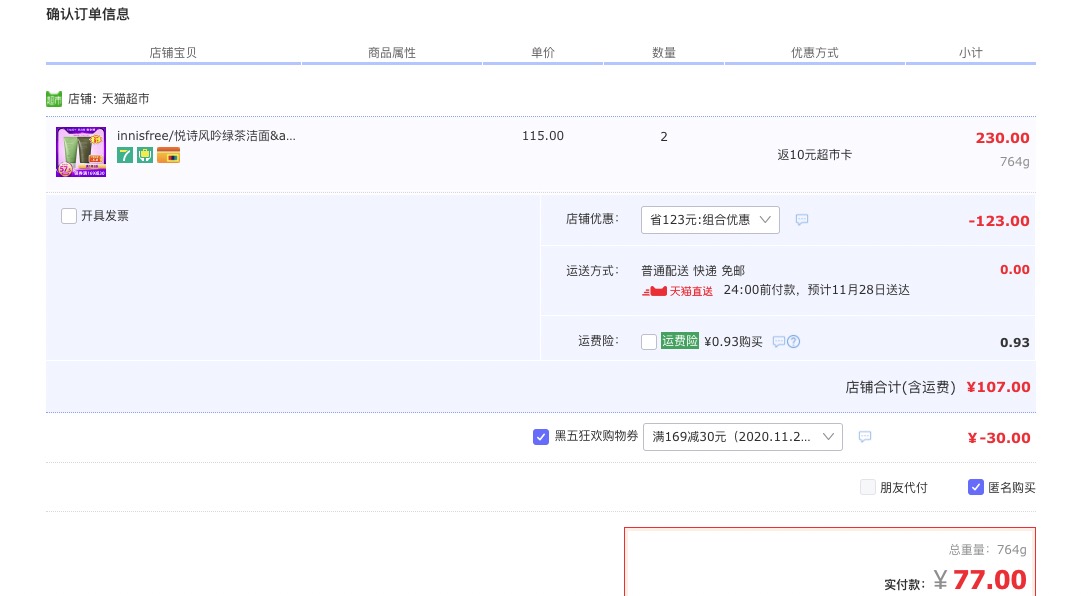This screenshot has width=1091, height=596.
Task: Click the 0.00 shipping fee amount
Action: 1014,269
